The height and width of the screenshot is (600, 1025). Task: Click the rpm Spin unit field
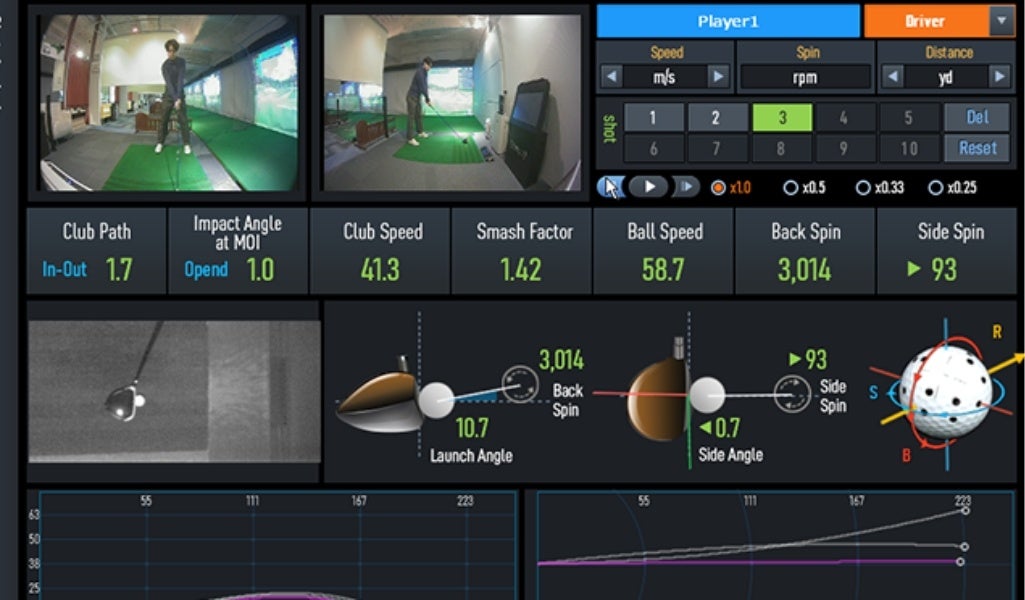[x=805, y=78]
